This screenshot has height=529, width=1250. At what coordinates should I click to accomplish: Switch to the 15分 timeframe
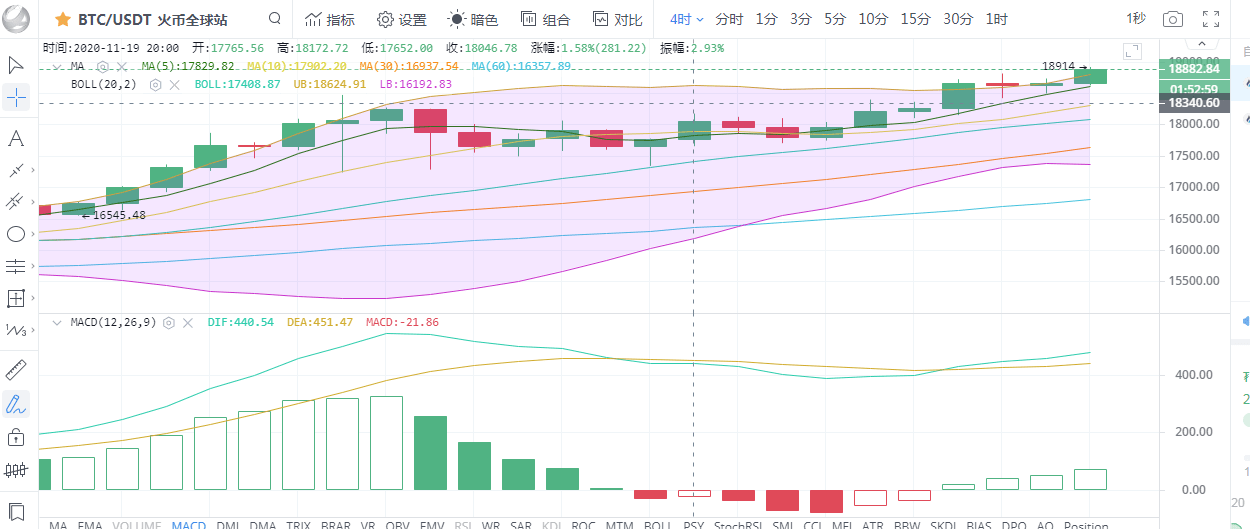915,19
